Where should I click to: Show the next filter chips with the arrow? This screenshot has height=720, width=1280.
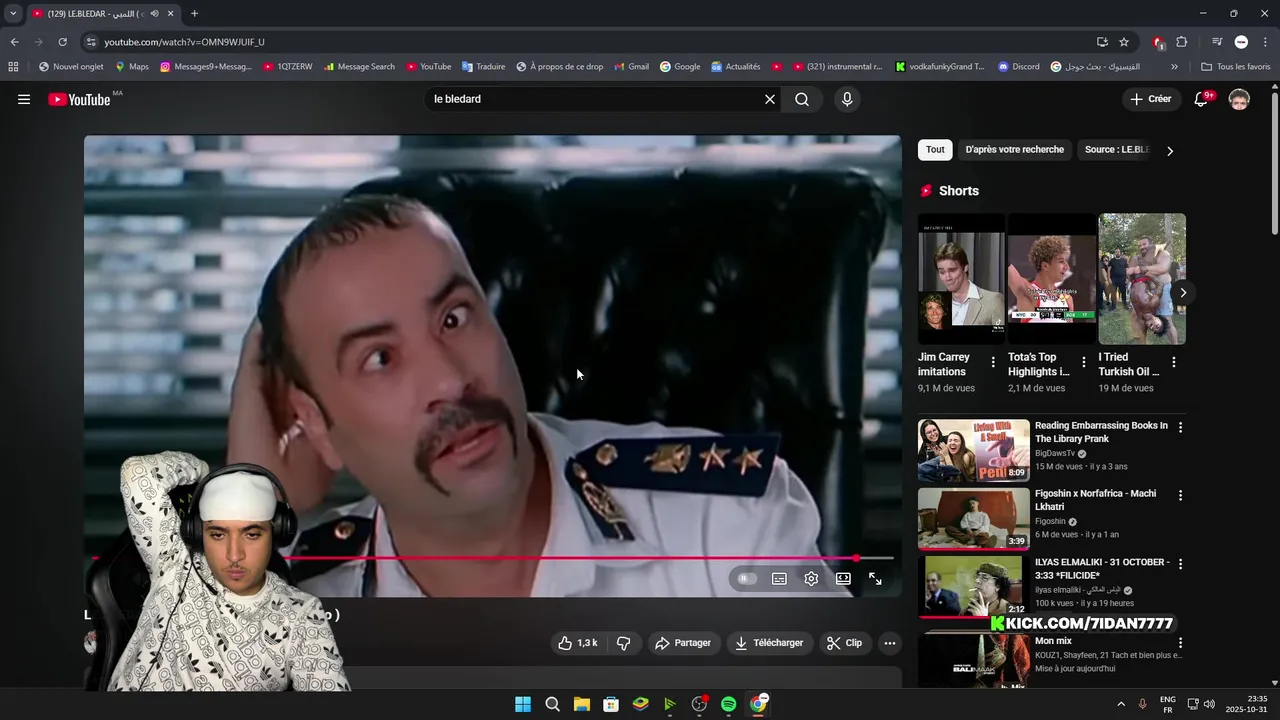tap(1170, 151)
